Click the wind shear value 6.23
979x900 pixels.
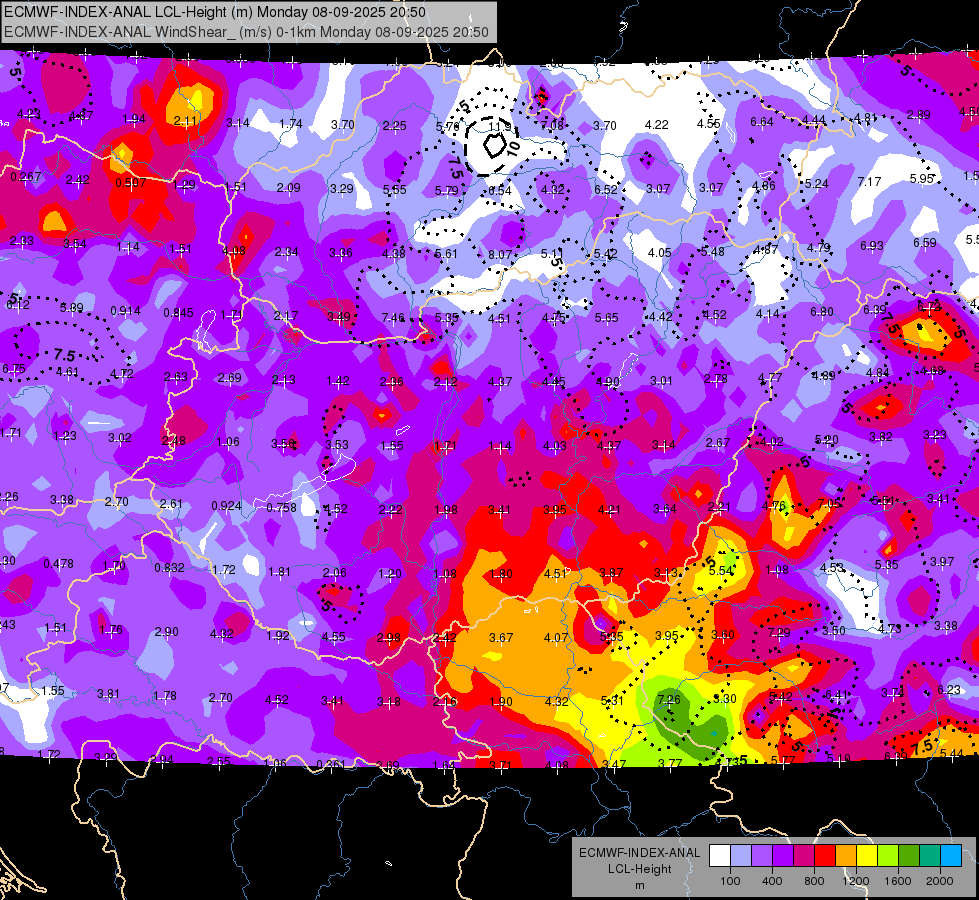(949, 689)
